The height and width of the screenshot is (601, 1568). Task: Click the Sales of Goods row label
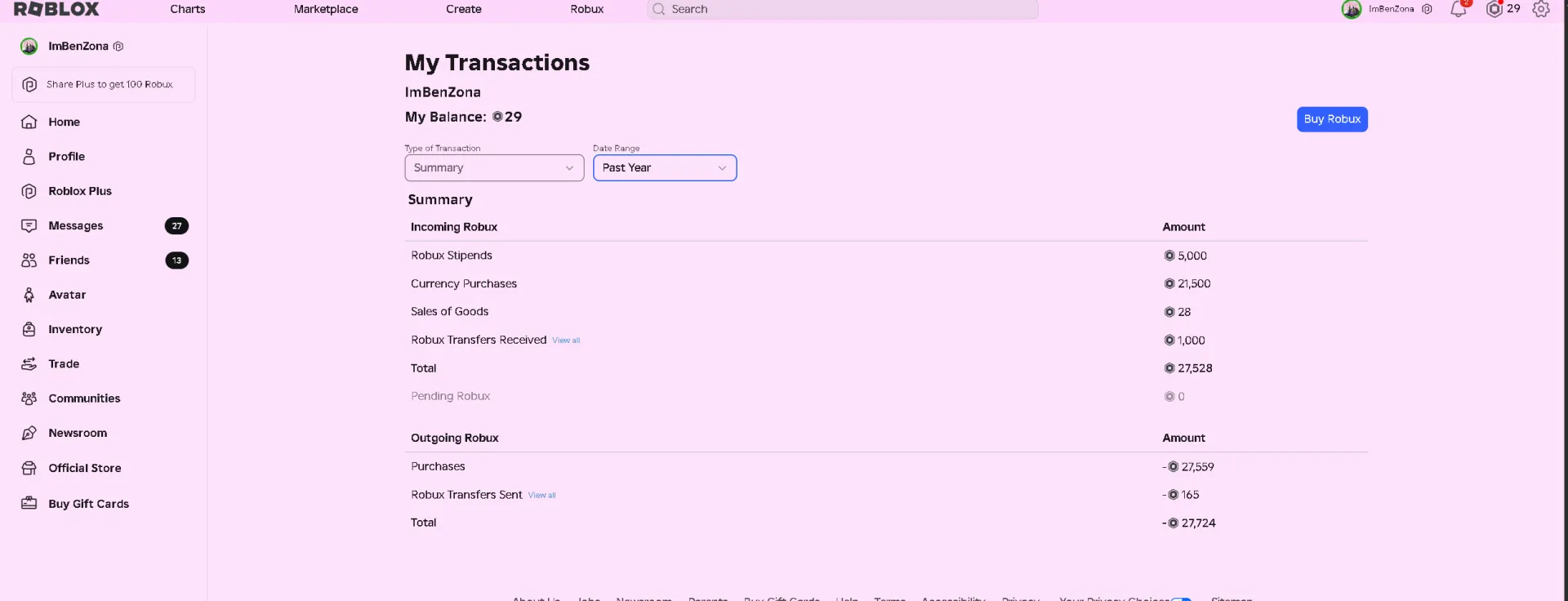(x=449, y=311)
